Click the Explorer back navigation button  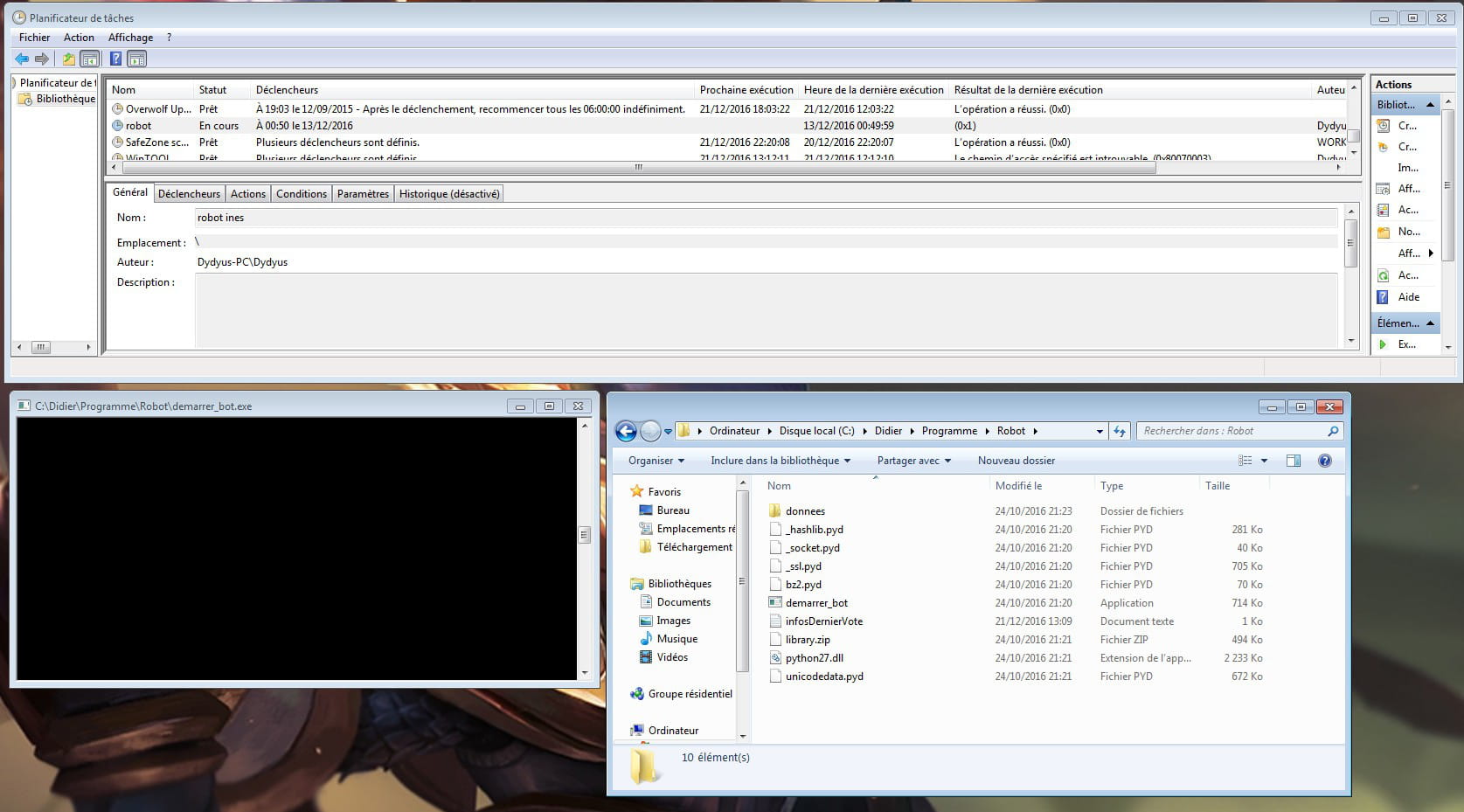click(x=626, y=431)
